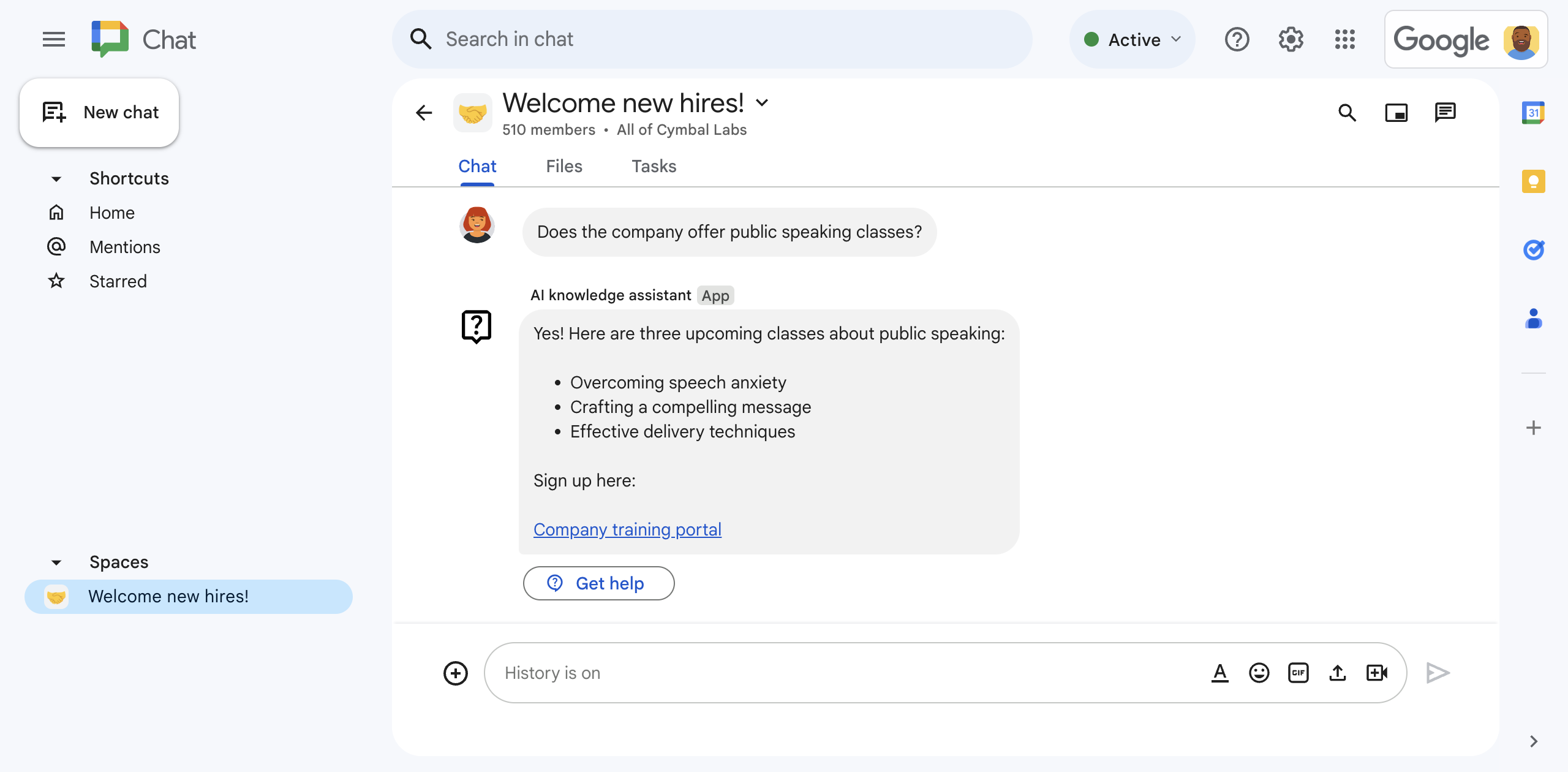This screenshot has height=772, width=1568.
Task: Click the file upload icon in message bar
Action: point(1338,672)
